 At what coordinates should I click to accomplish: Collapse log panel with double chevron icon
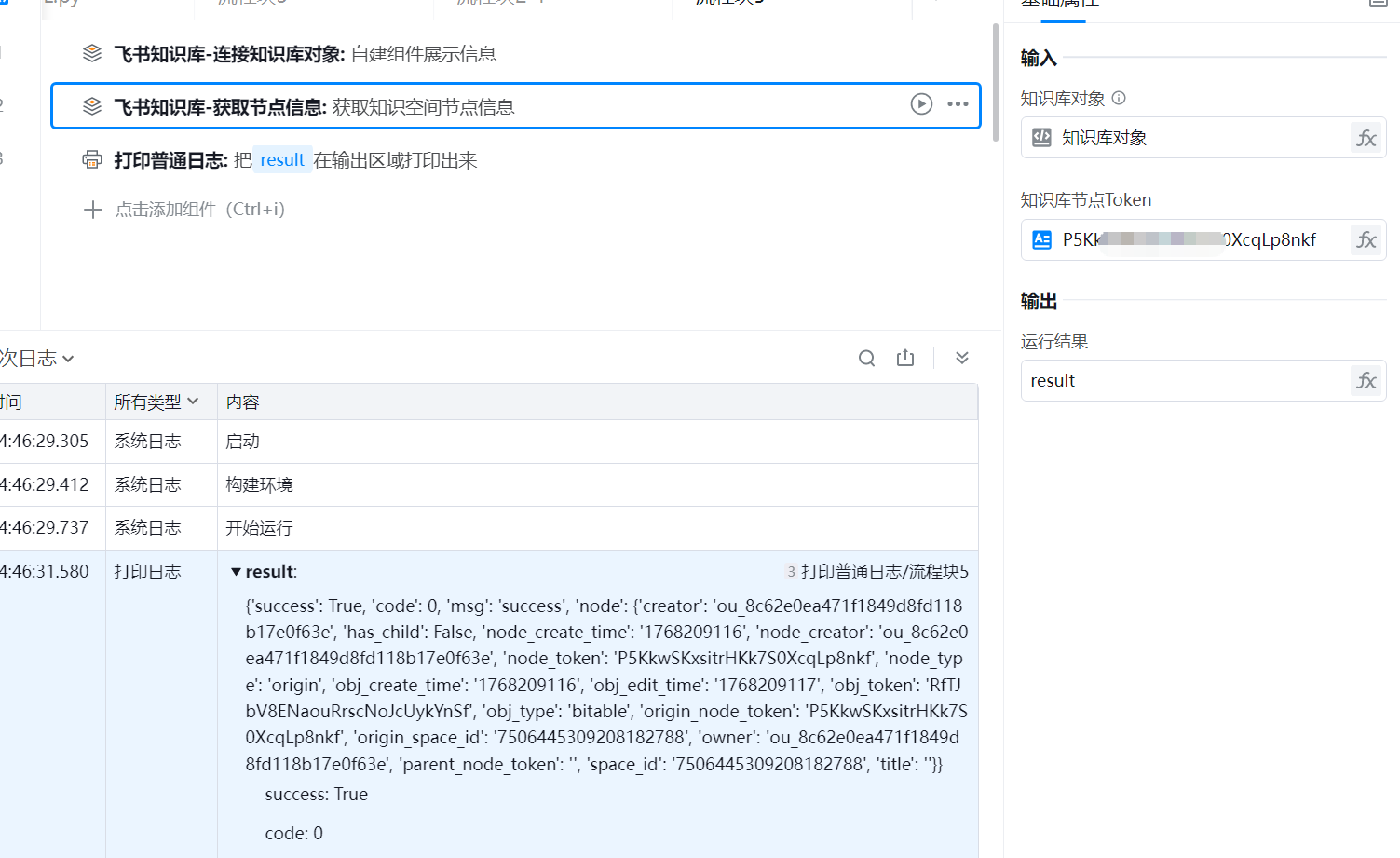[962, 359]
